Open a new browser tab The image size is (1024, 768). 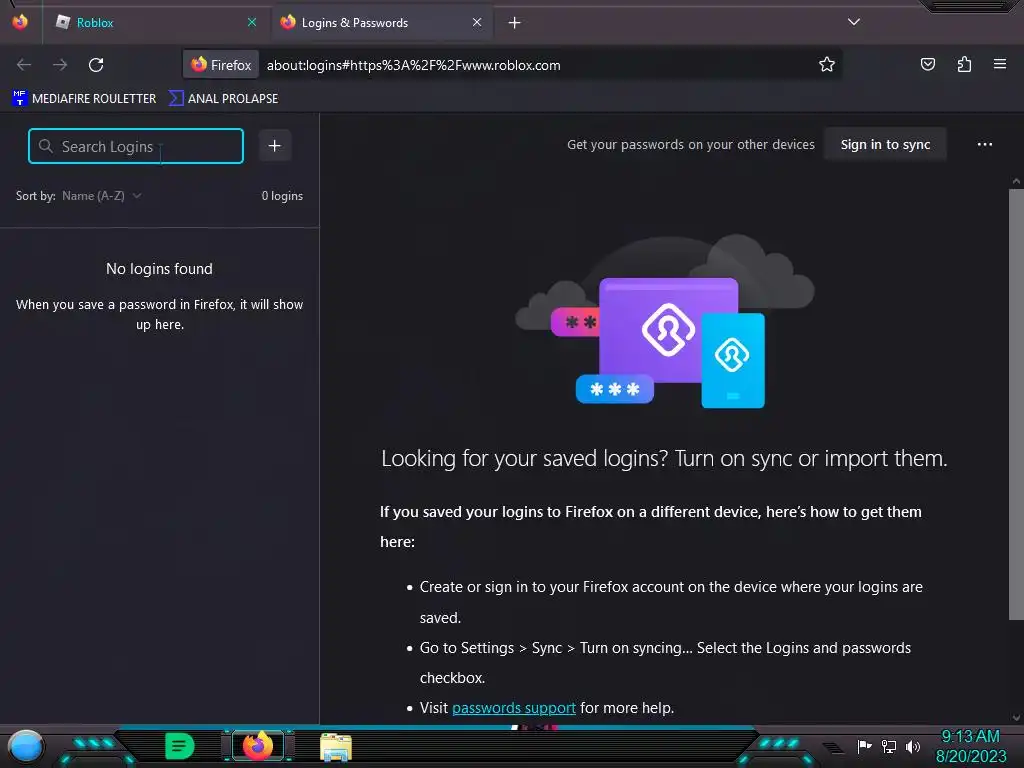tap(515, 23)
